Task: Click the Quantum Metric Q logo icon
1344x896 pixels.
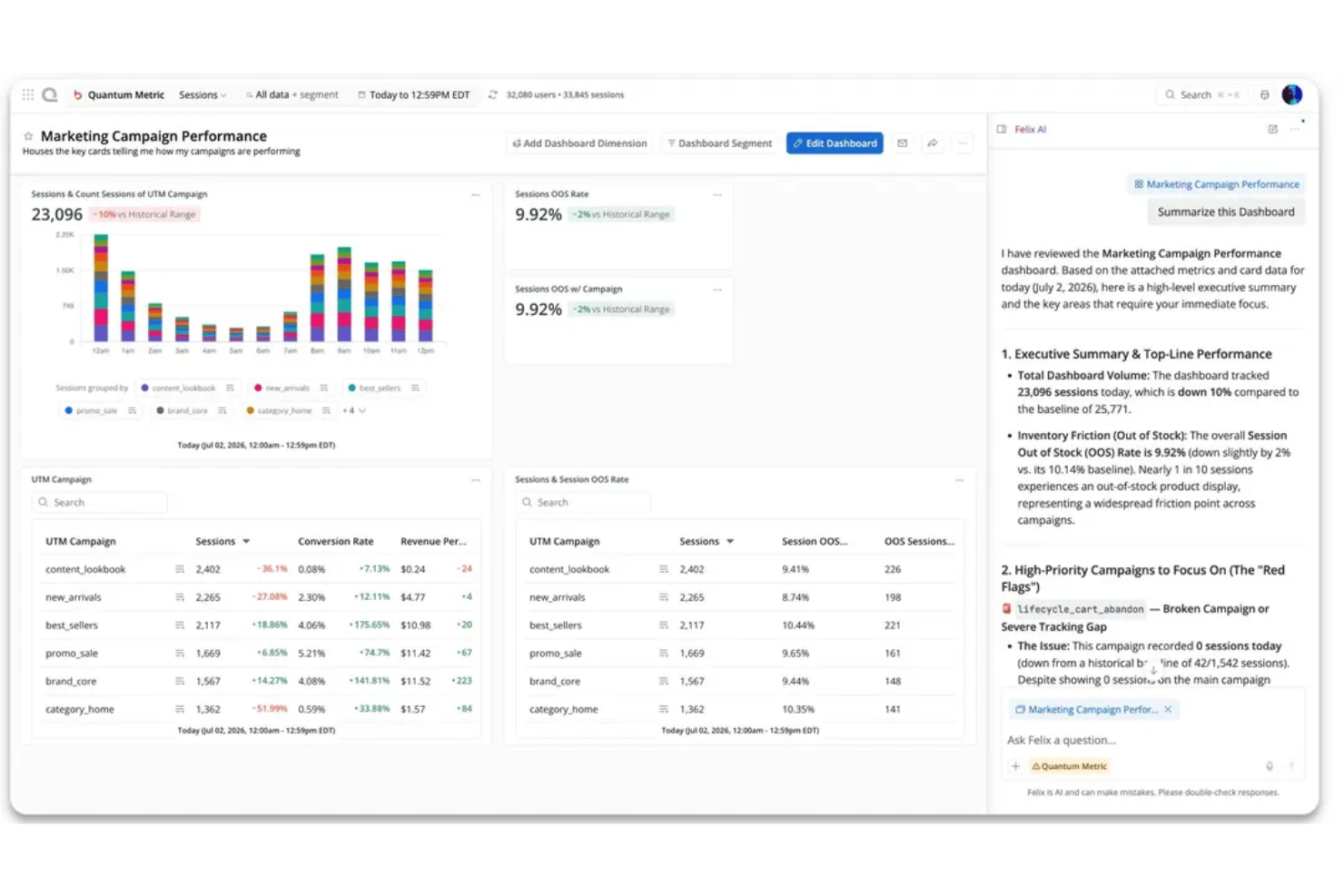Action: (x=50, y=94)
